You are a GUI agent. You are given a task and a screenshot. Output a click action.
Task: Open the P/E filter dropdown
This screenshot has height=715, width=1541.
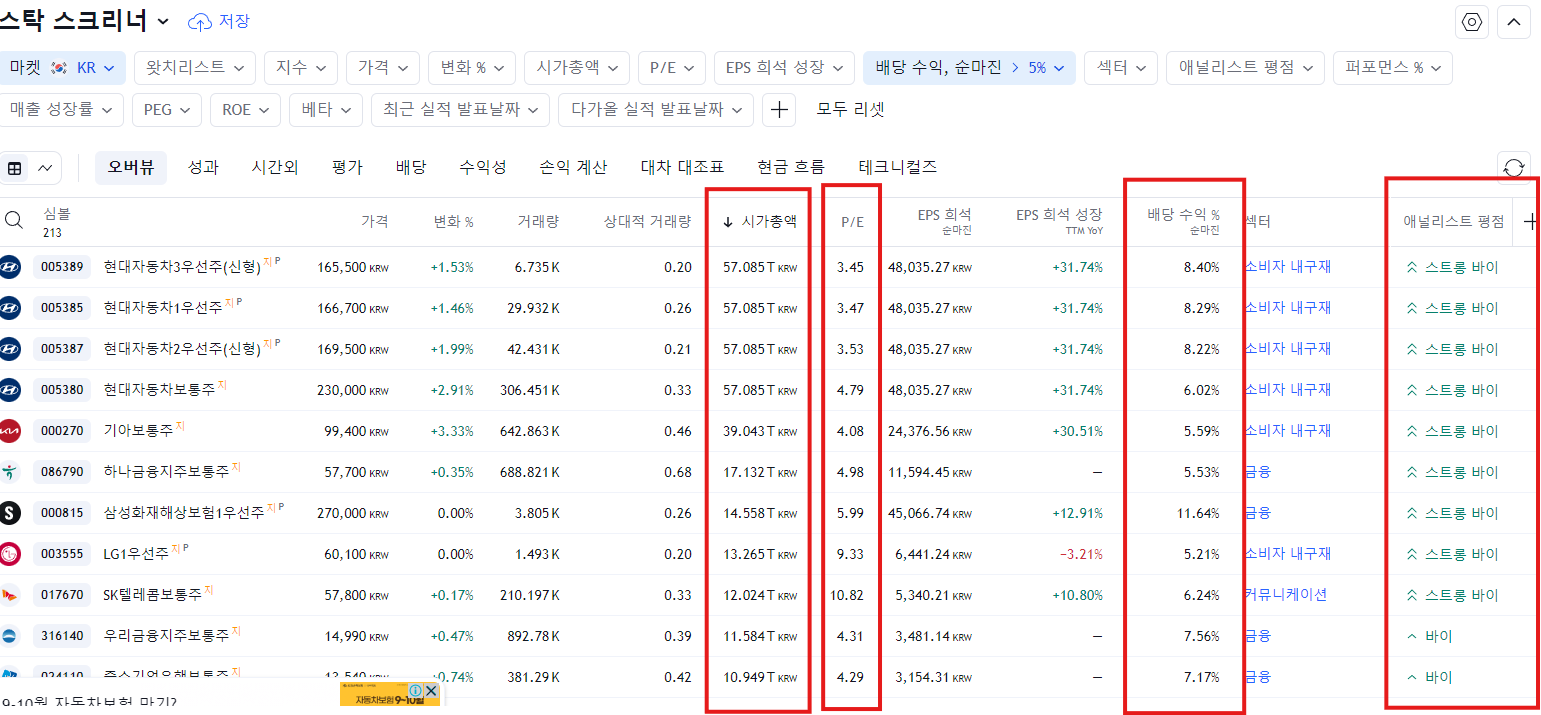672,68
